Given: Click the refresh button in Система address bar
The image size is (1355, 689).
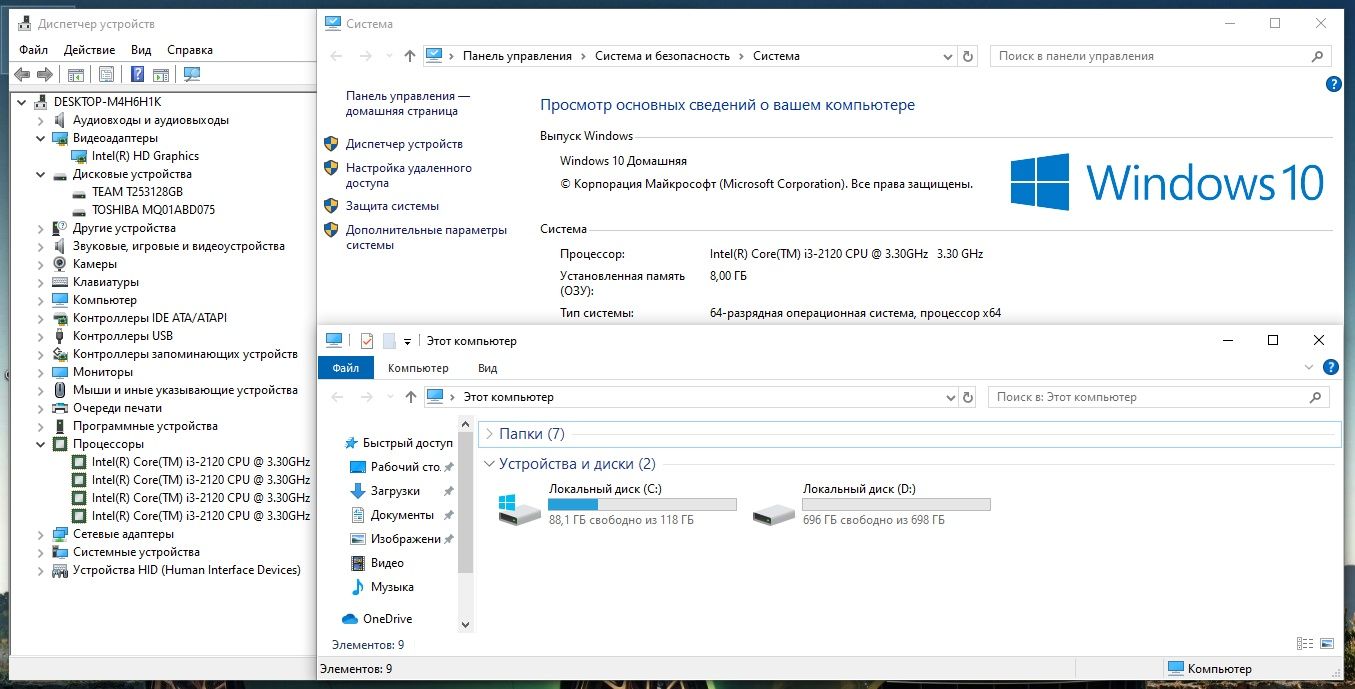Looking at the screenshot, I should 968,56.
